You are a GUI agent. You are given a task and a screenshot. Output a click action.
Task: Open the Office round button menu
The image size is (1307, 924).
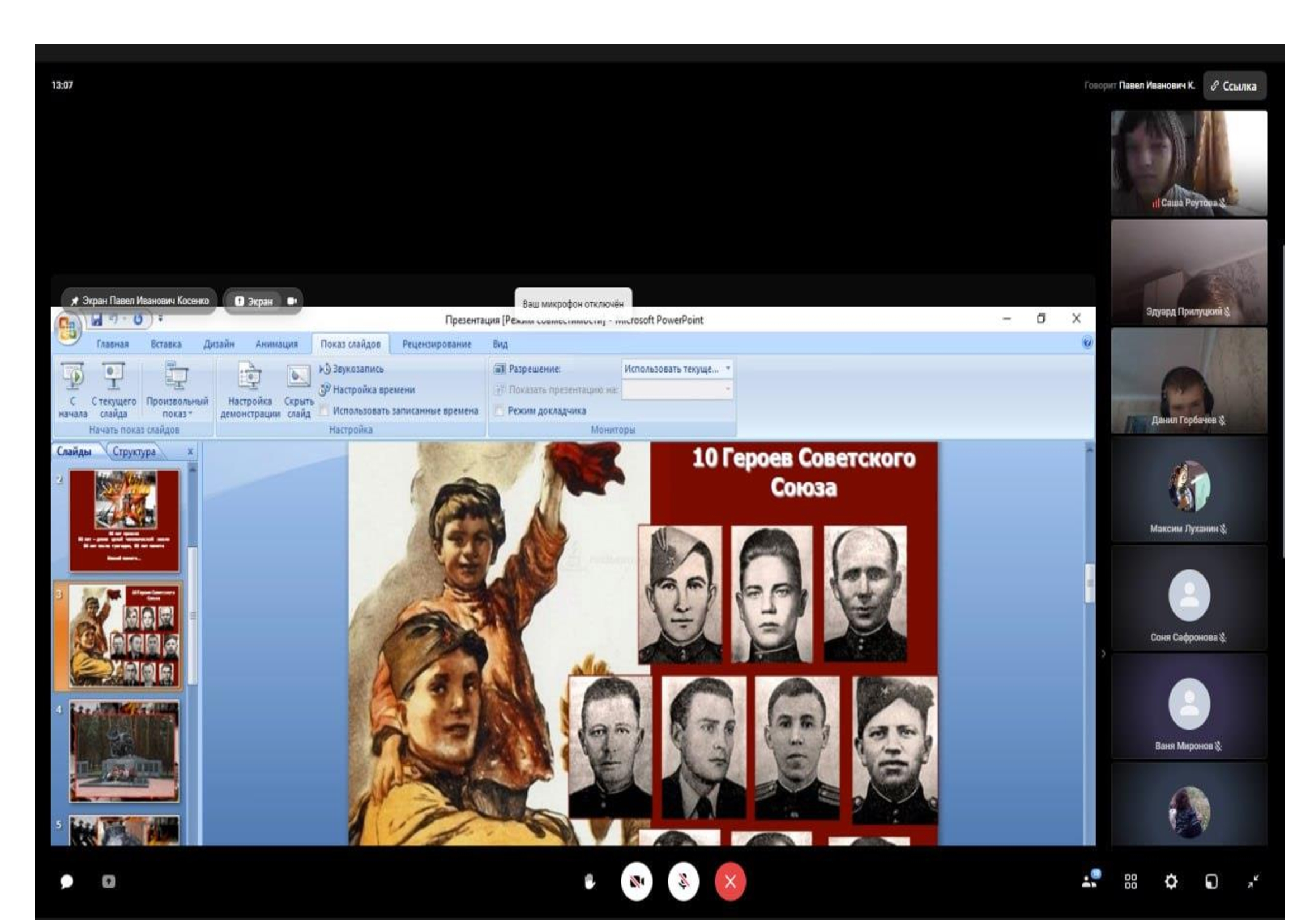click(68, 329)
